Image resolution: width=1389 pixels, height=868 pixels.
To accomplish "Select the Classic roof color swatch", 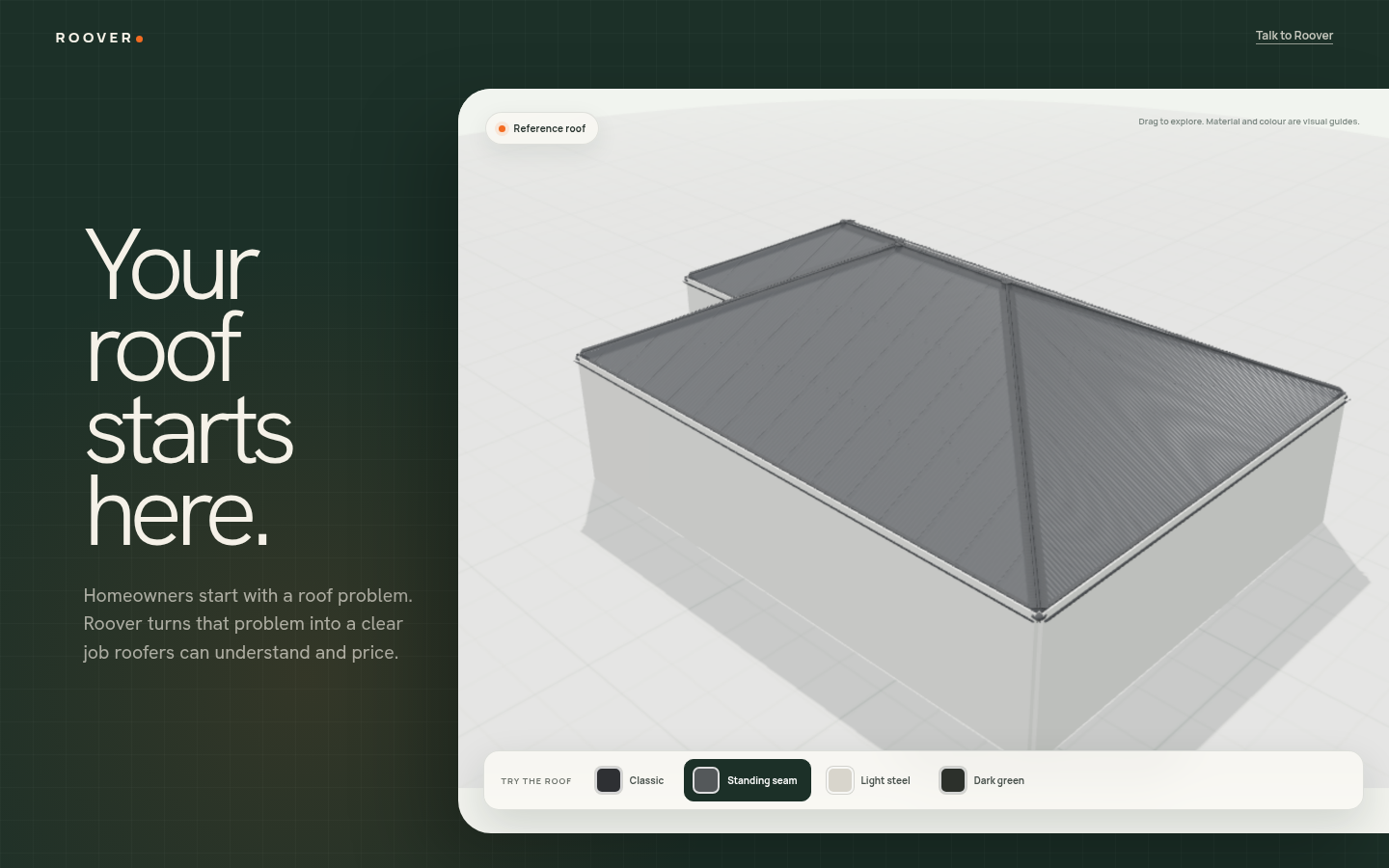I will point(609,780).
